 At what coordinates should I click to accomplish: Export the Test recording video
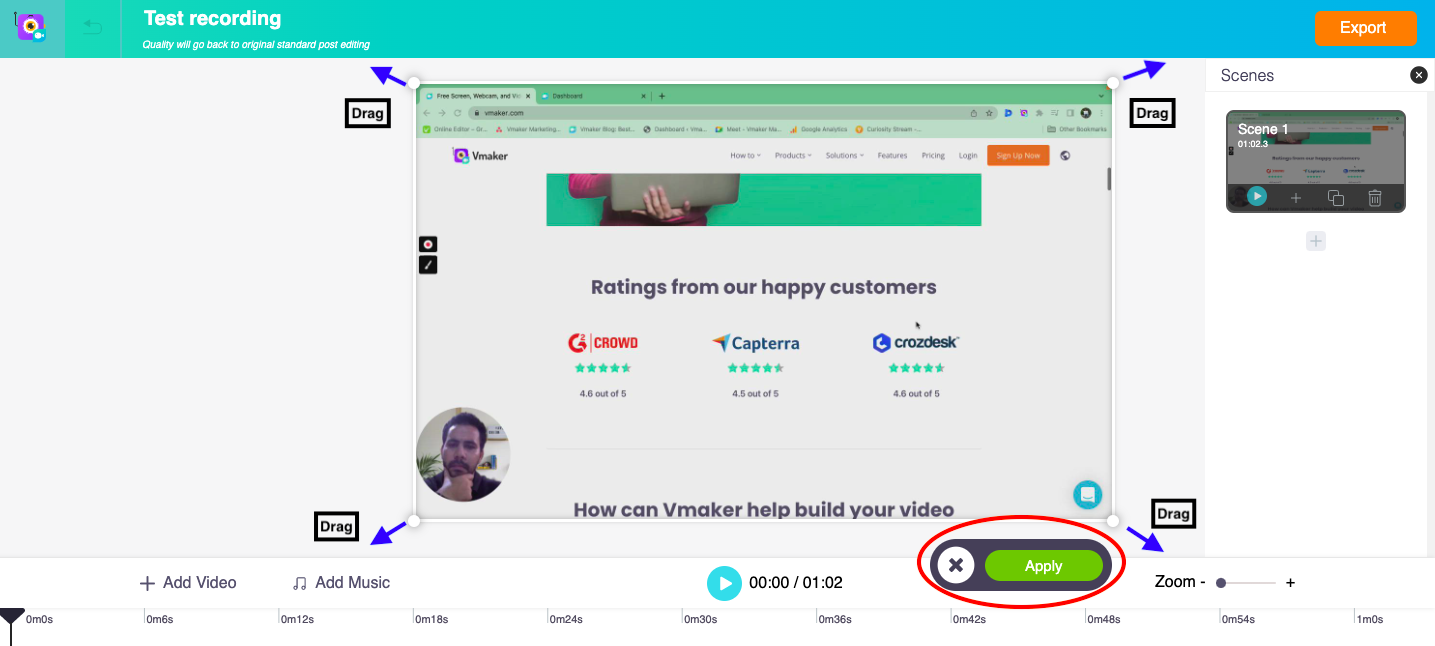[1365, 28]
